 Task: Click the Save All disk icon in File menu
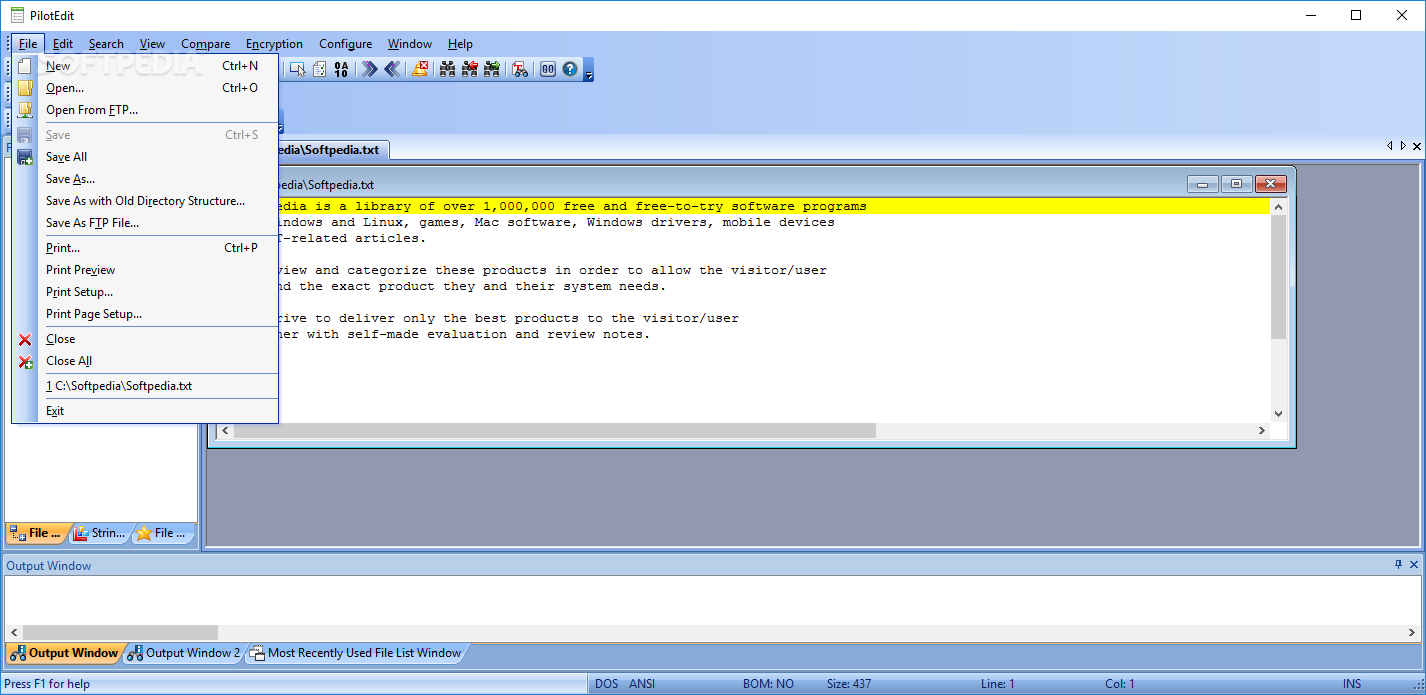pos(25,157)
